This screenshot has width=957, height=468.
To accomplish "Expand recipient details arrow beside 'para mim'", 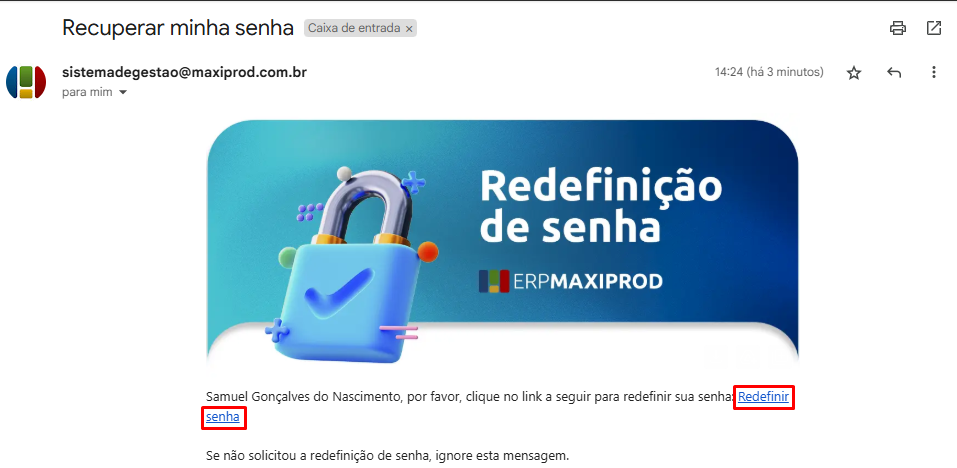I will tap(123, 93).
